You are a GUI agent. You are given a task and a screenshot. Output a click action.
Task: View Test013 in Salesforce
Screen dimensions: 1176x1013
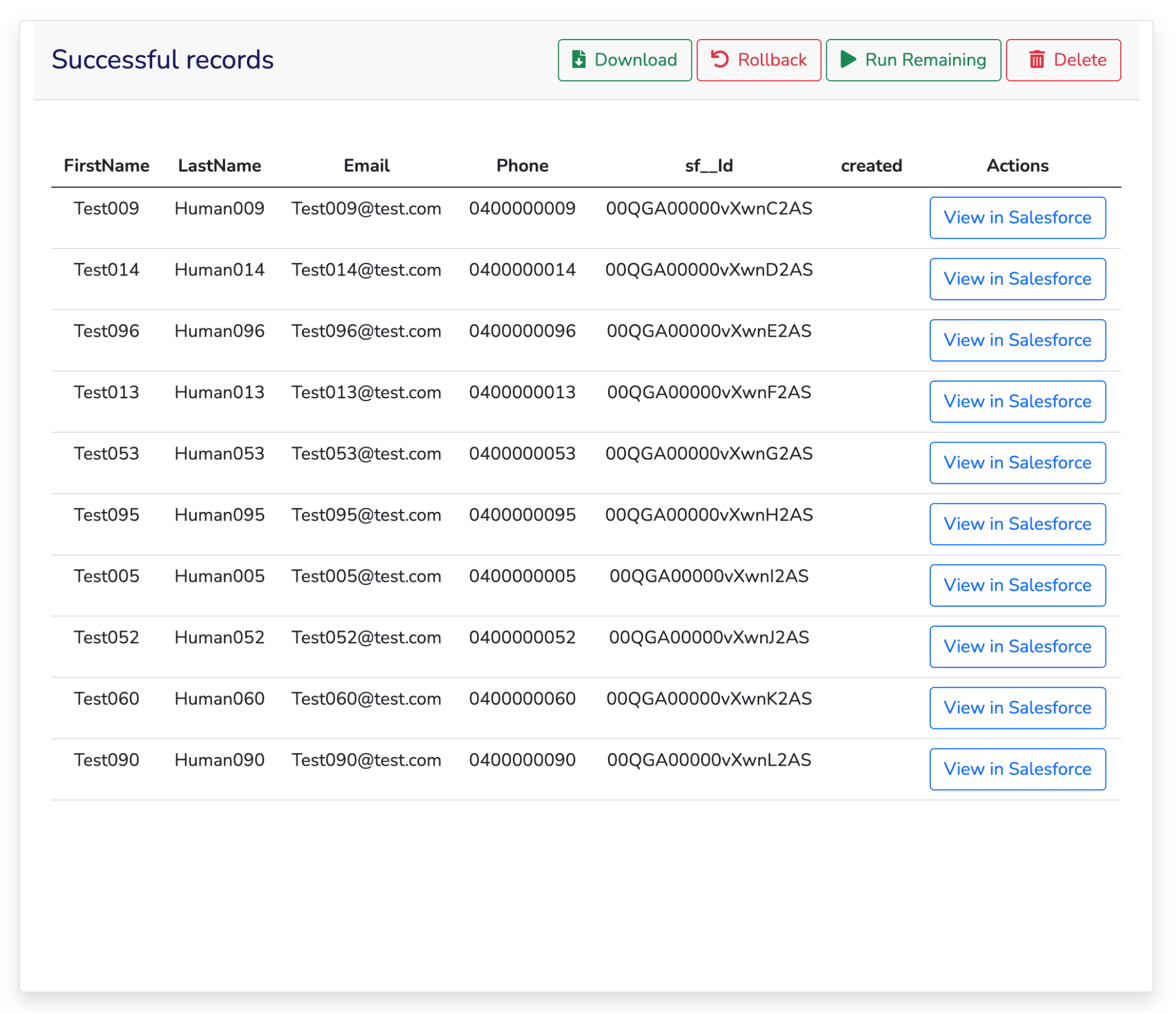(1018, 401)
